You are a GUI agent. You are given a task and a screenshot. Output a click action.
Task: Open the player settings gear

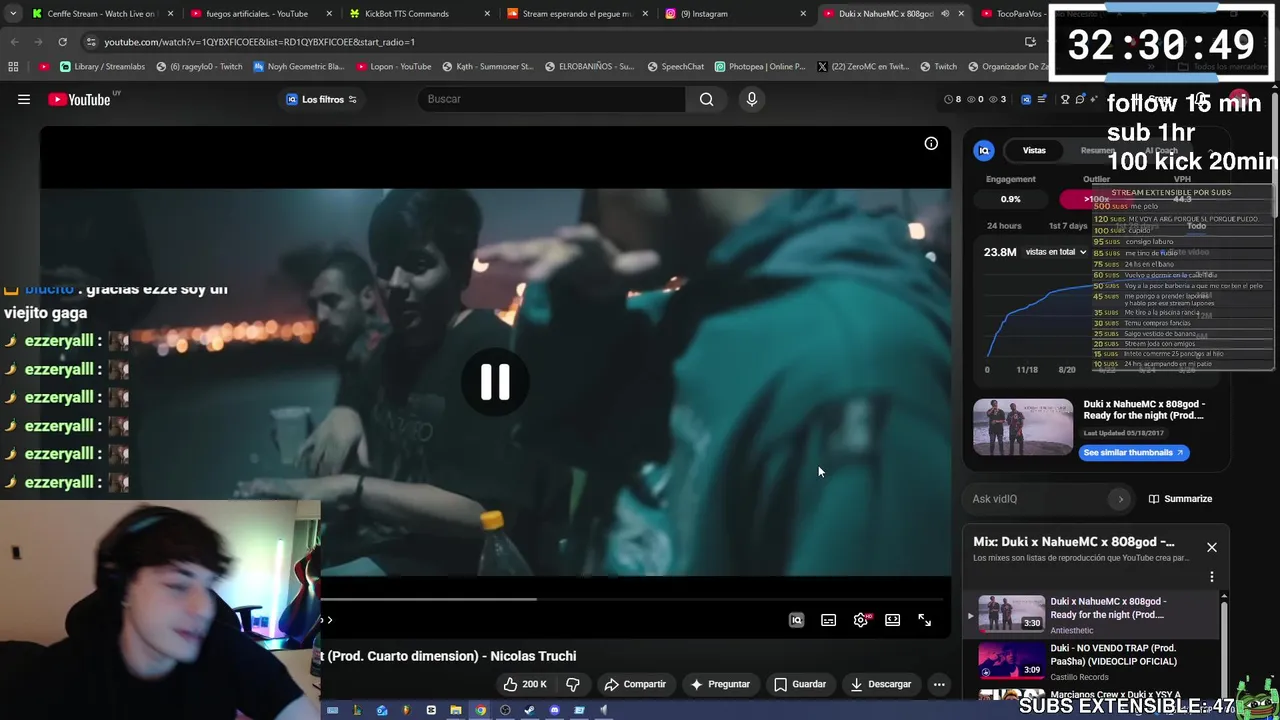[861, 620]
